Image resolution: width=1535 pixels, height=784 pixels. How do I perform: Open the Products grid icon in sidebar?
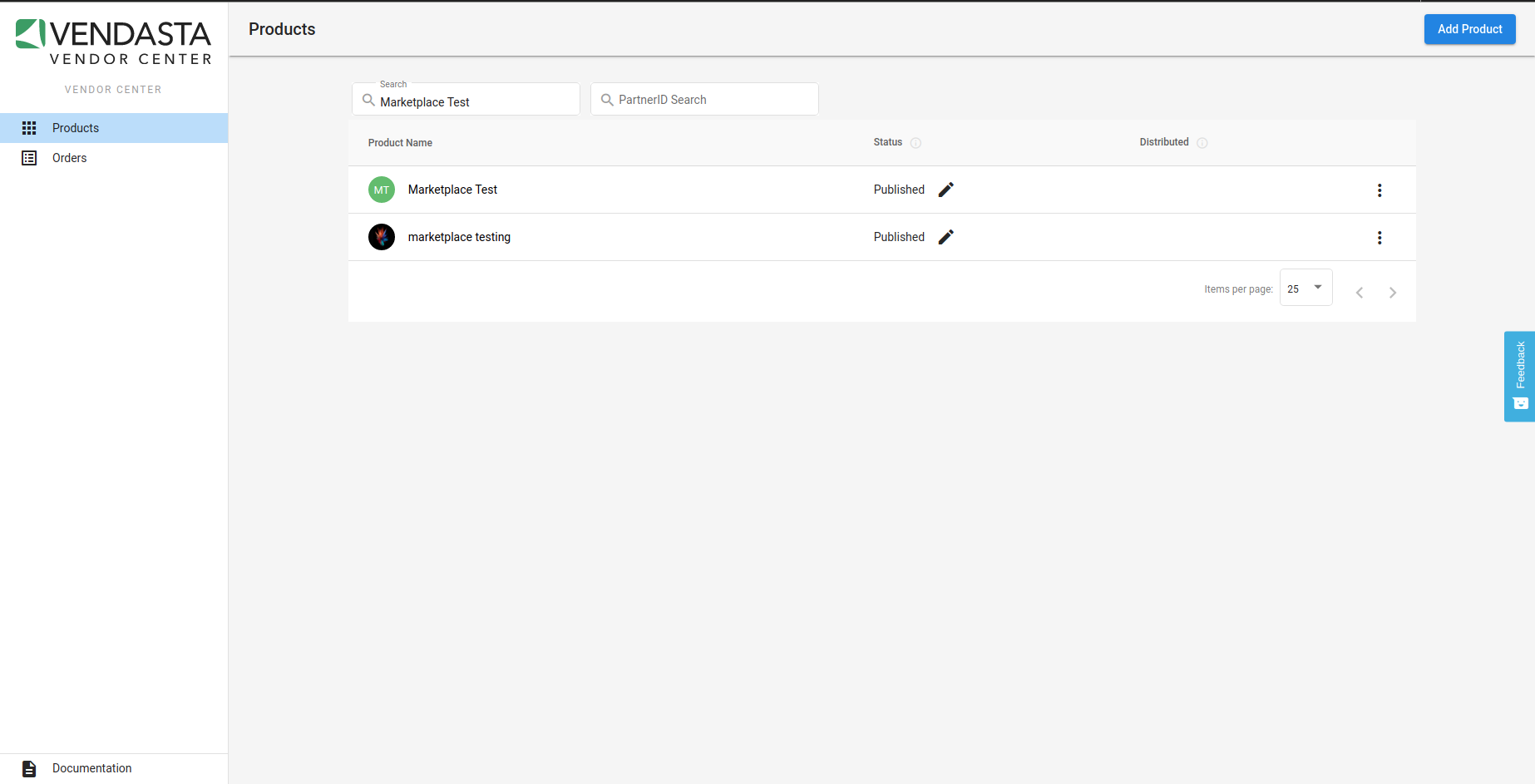pyautogui.click(x=29, y=128)
